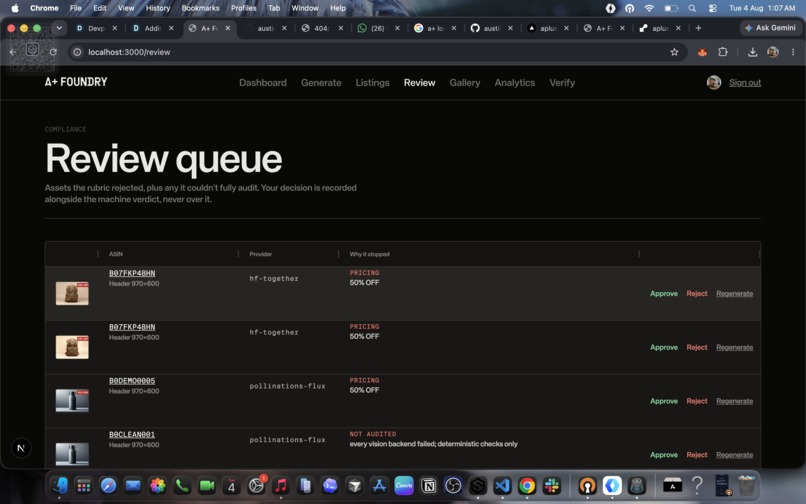Go to the Generate page
This screenshot has width=806, height=504.
coord(321,83)
